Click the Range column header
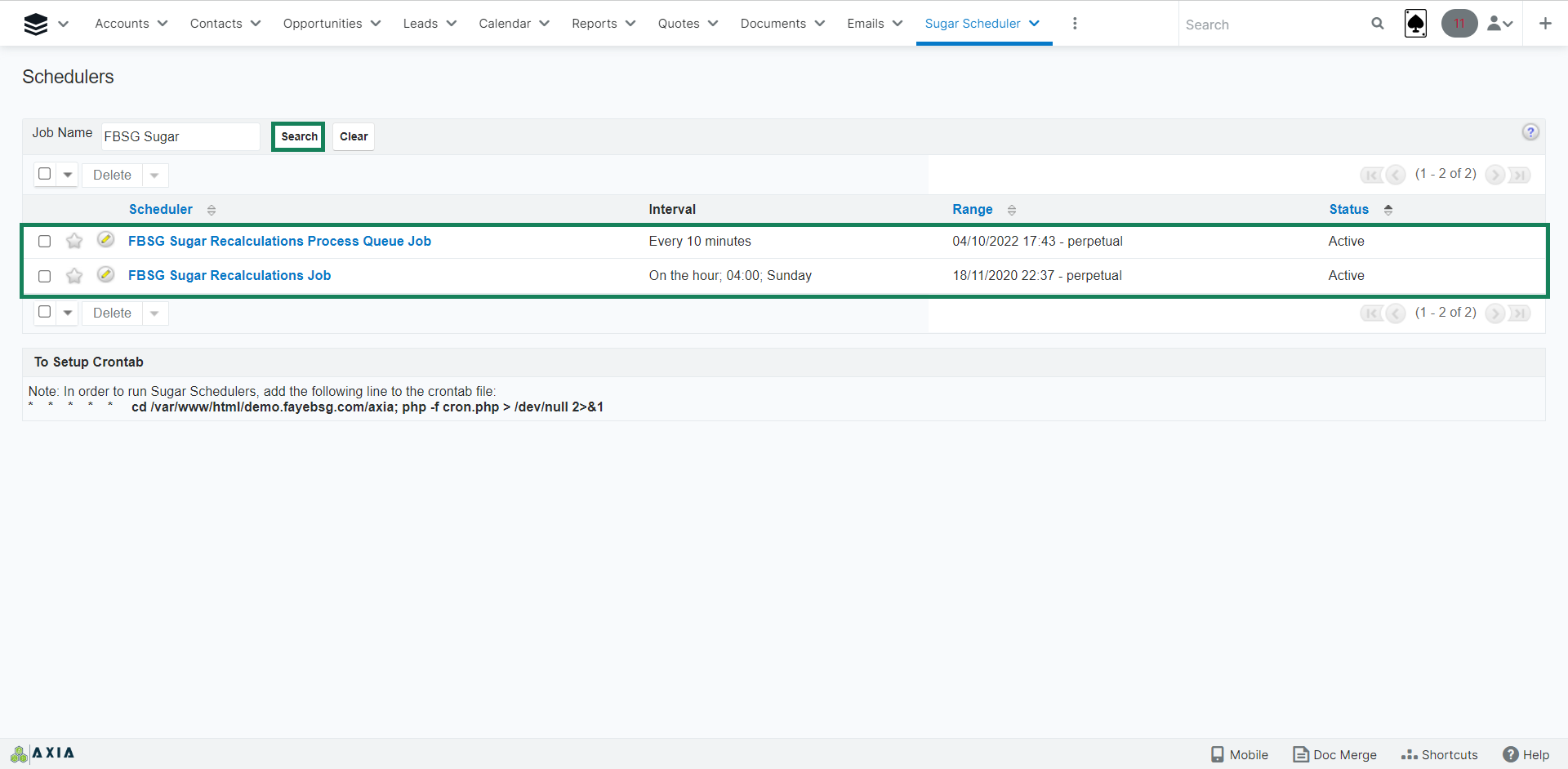This screenshot has height=769, width=1568. 973,210
